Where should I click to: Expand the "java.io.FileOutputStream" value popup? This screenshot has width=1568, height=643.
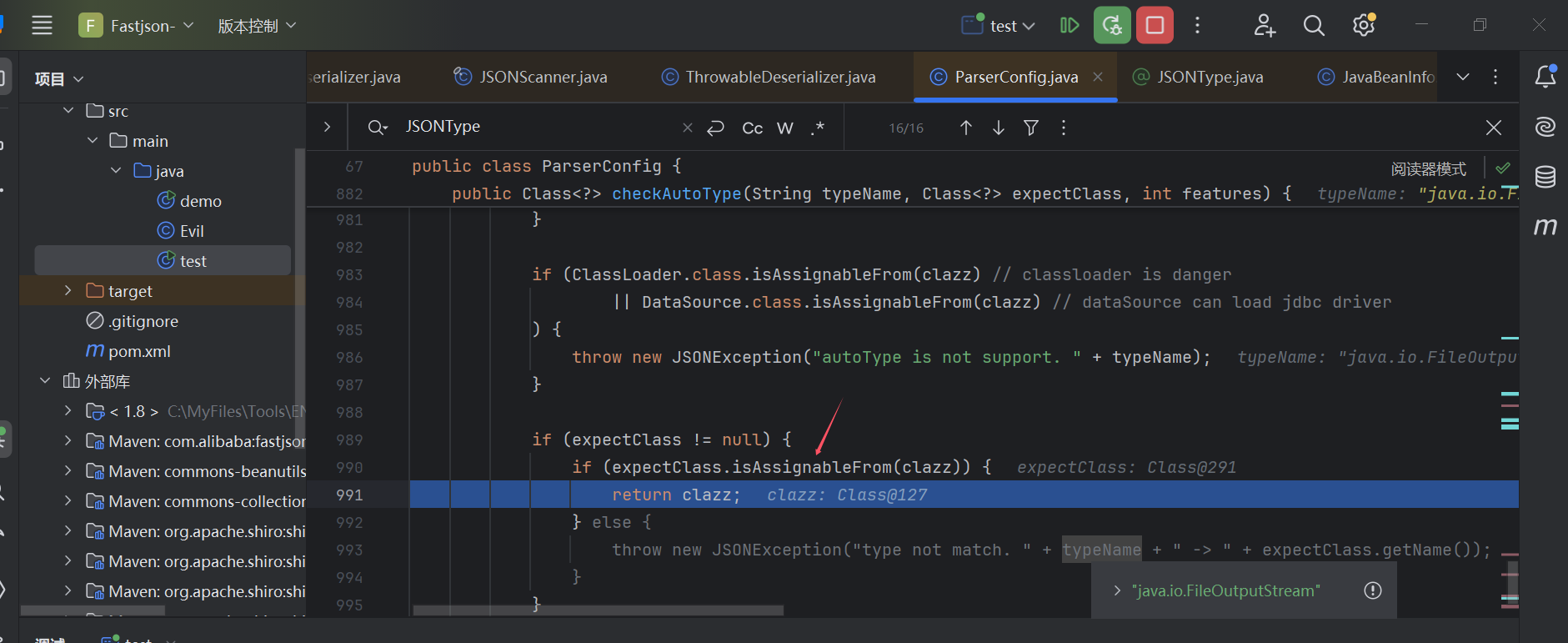(1117, 590)
